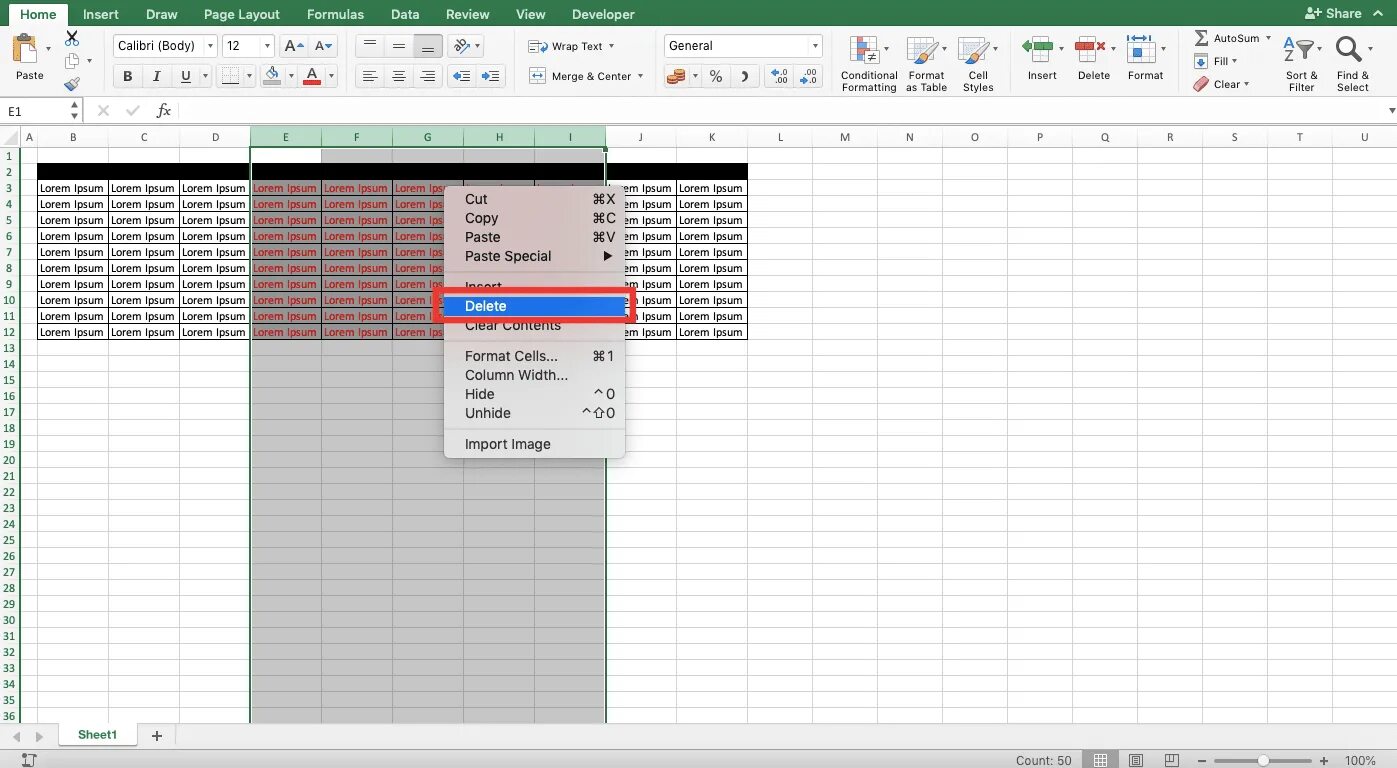Choose Cut in the context menu
1397x768 pixels.
point(534,199)
